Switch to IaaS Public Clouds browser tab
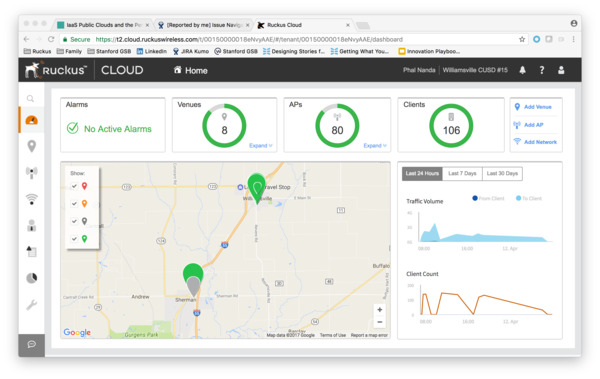Image resolution: width=600 pixels, height=379 pixels. coord(103,25)
